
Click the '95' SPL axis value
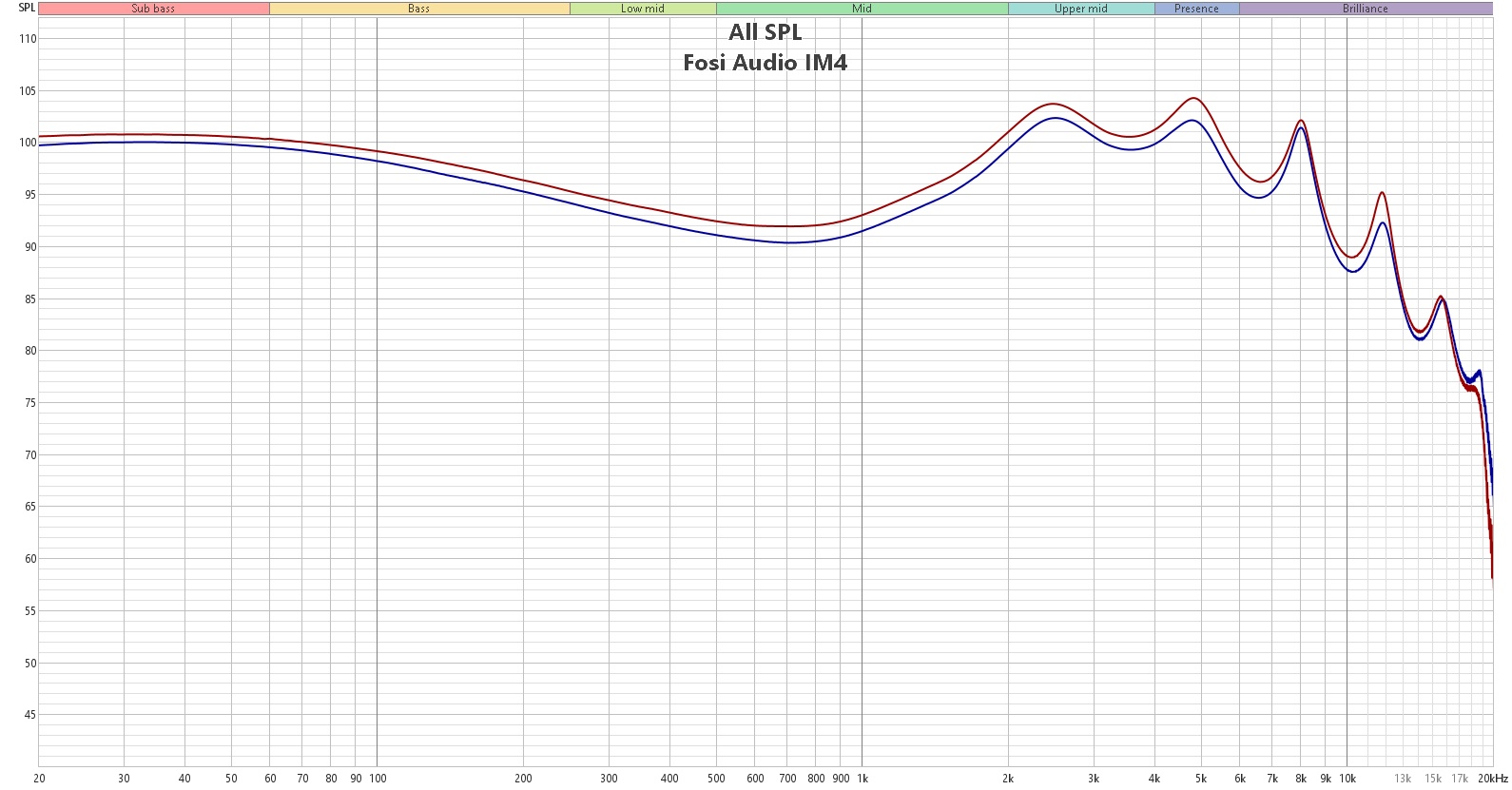[30, 195]
